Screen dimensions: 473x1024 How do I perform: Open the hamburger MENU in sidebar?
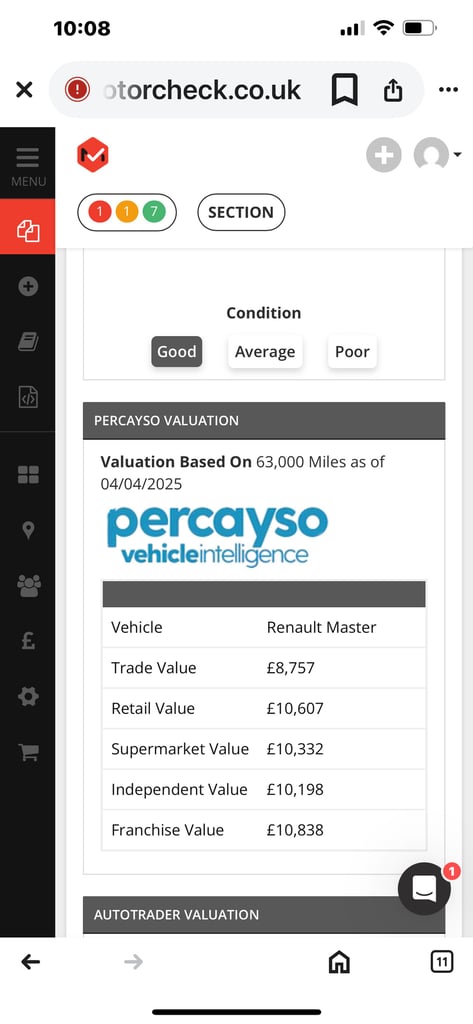tap(27, 166)
